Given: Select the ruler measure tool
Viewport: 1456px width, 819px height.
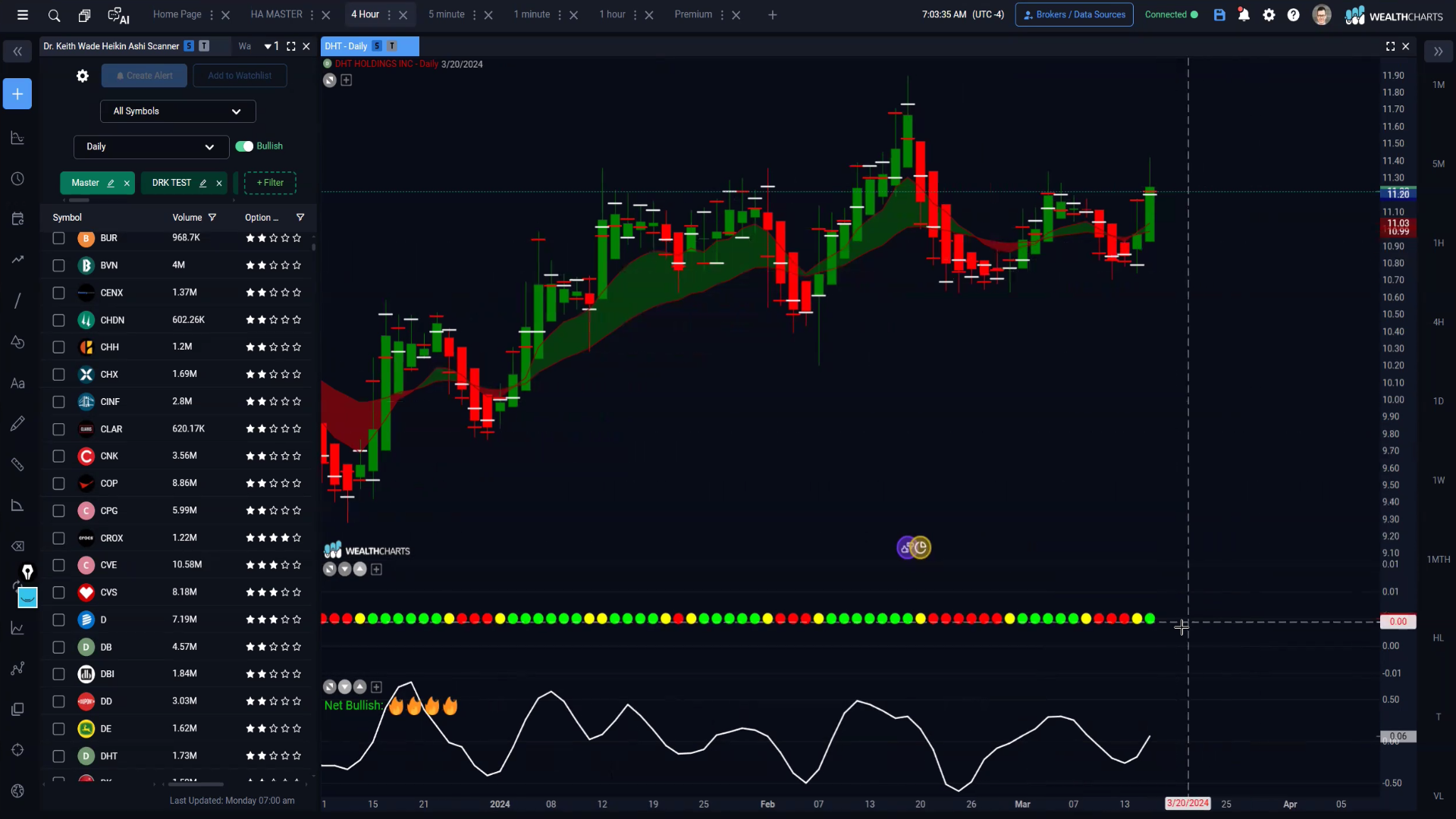Looking at the screenshot, I should click(x=17, y=465).
